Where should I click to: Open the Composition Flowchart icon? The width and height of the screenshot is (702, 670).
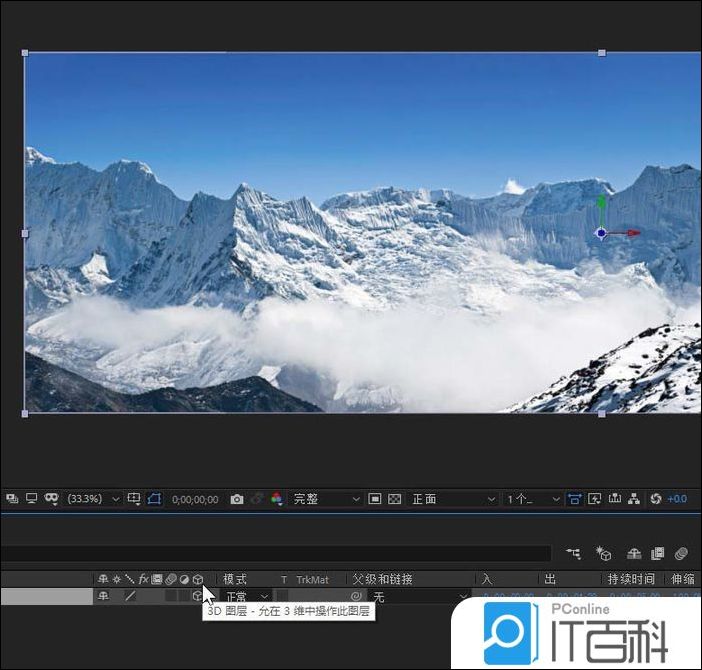pyautogui.click(x=634, y=499)
